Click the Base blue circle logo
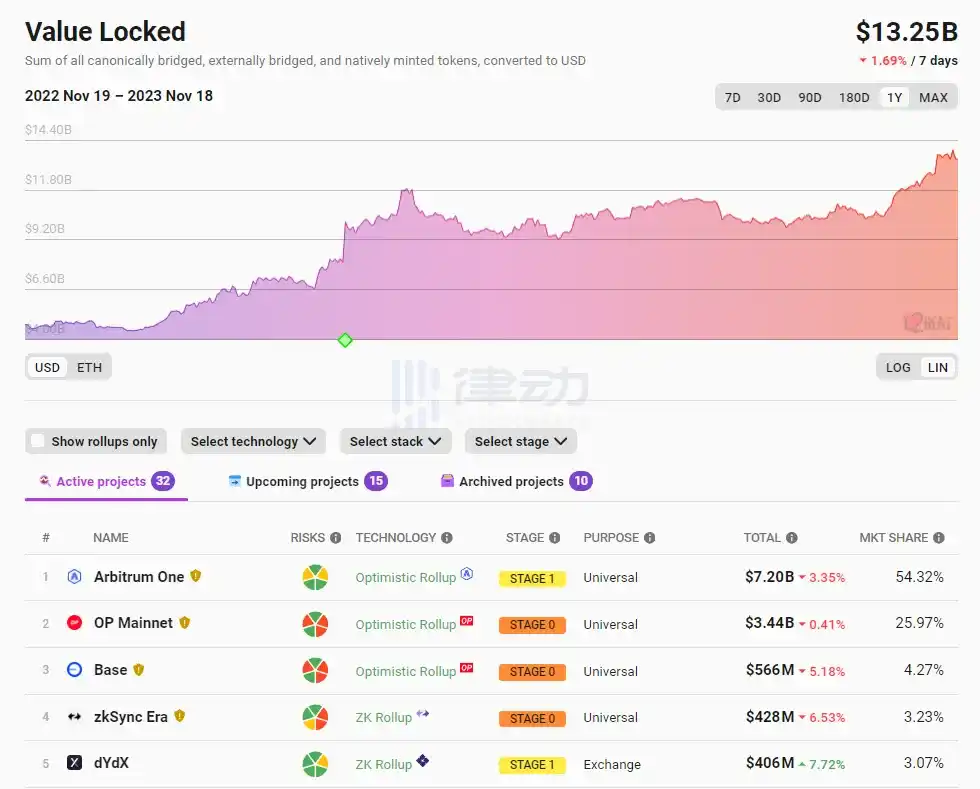 74,670
